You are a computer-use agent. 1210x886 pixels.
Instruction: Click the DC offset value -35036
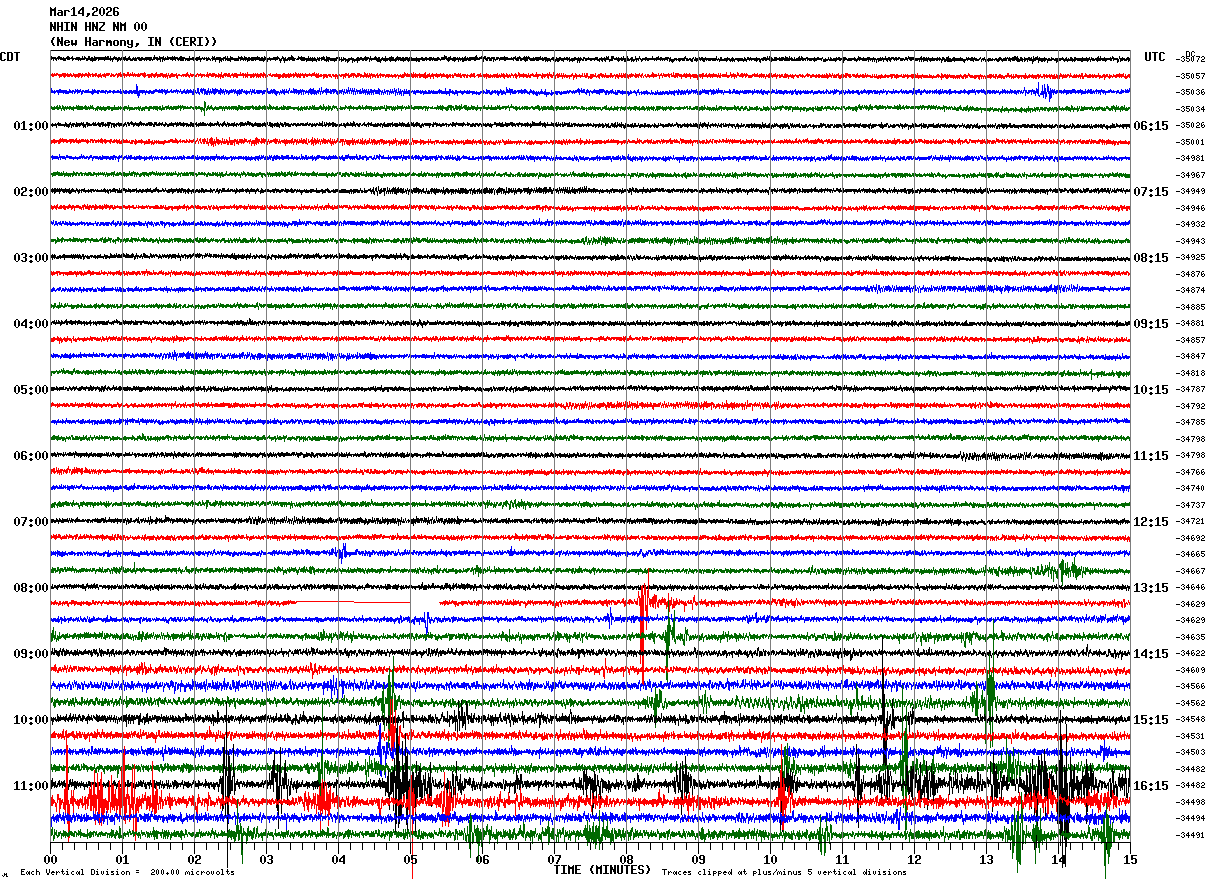pos(1191,93)
